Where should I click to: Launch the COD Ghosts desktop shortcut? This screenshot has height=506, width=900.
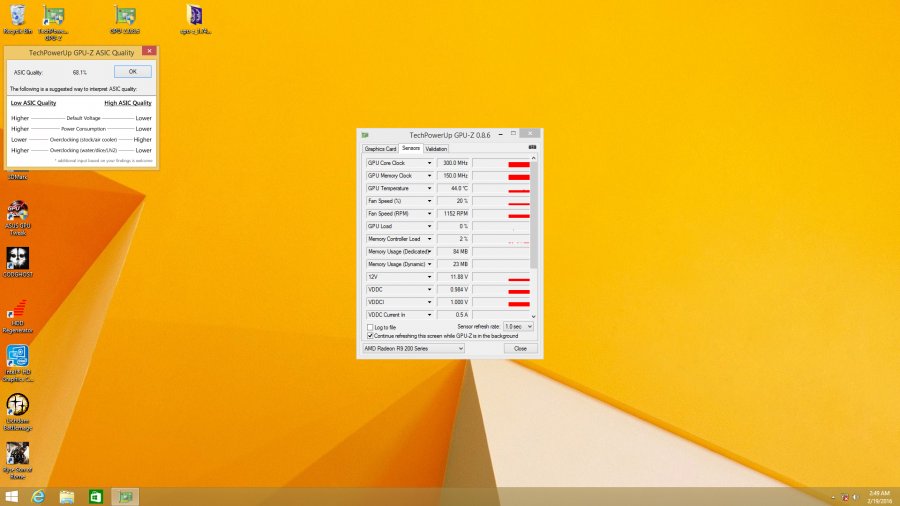18,263
